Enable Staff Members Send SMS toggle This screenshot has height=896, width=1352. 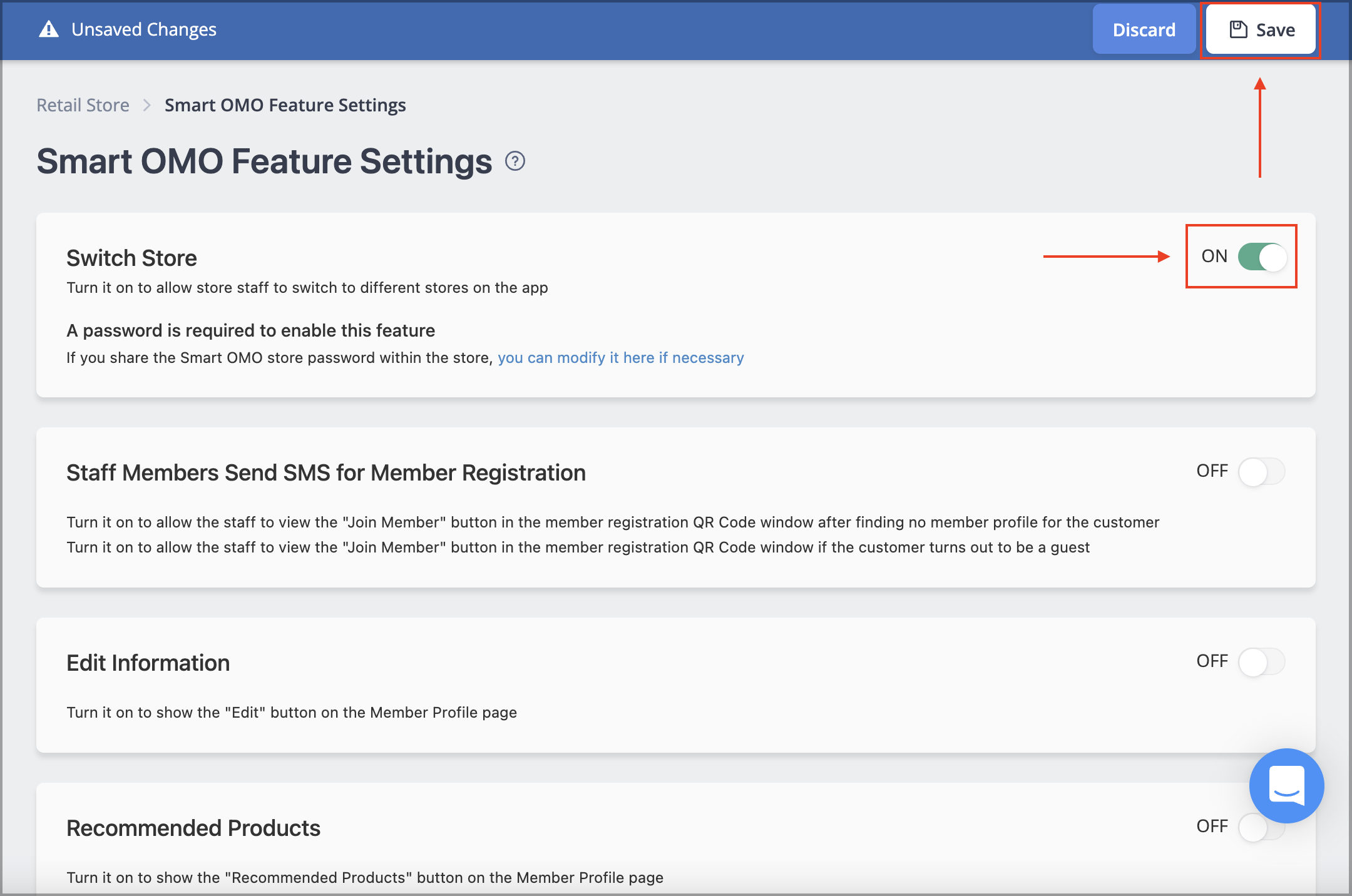(1262, 471)
